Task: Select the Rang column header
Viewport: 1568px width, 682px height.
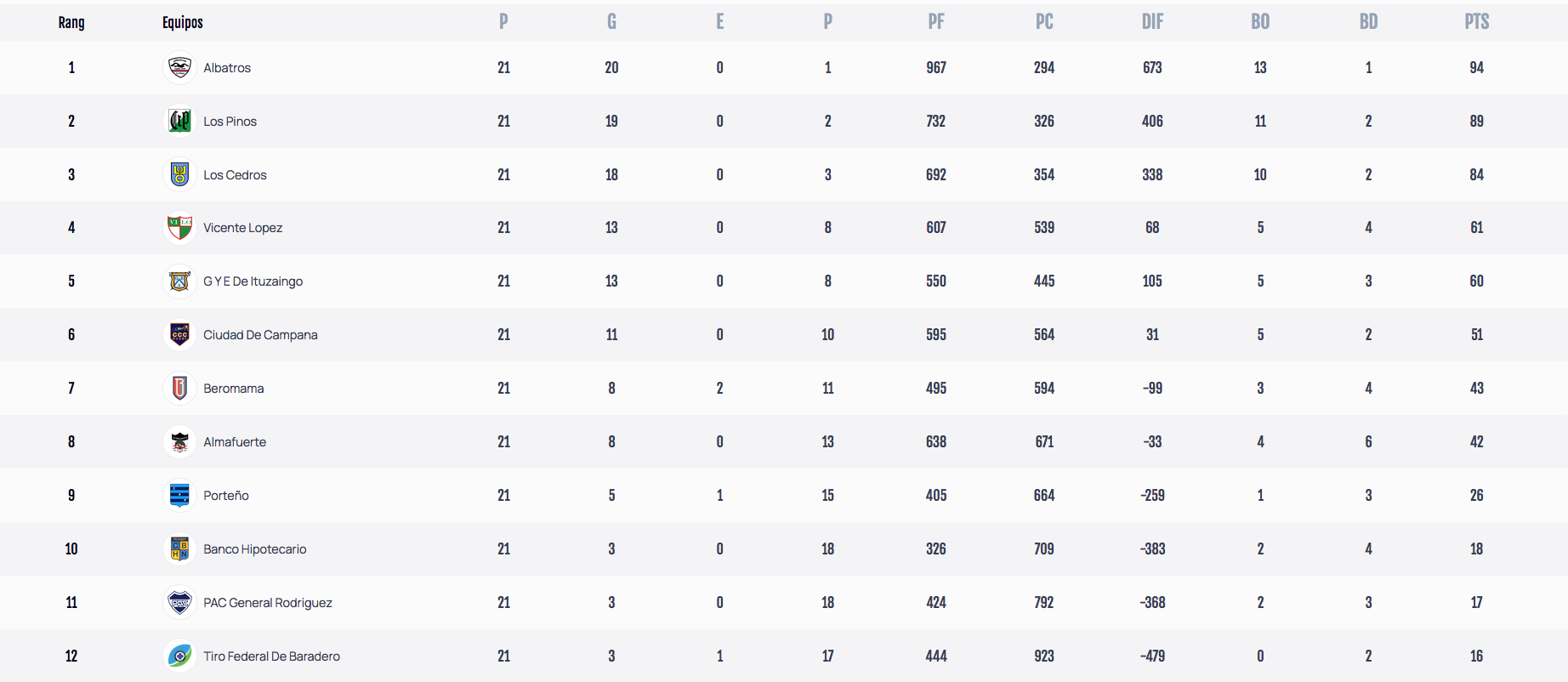Action: pos(71,23)
